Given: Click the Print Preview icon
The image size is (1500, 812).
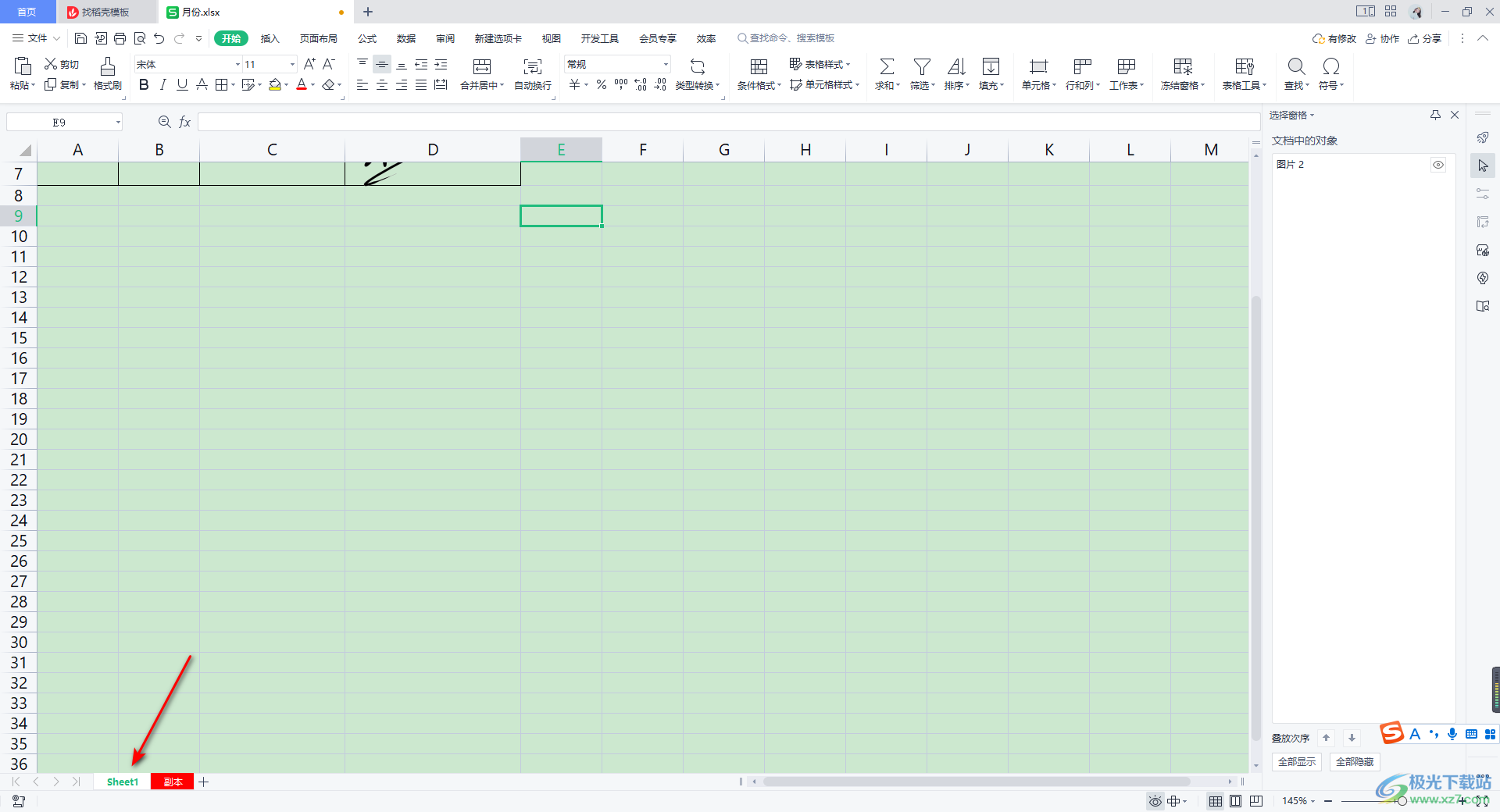Looking at the screenshot, I should coord(140,38).
